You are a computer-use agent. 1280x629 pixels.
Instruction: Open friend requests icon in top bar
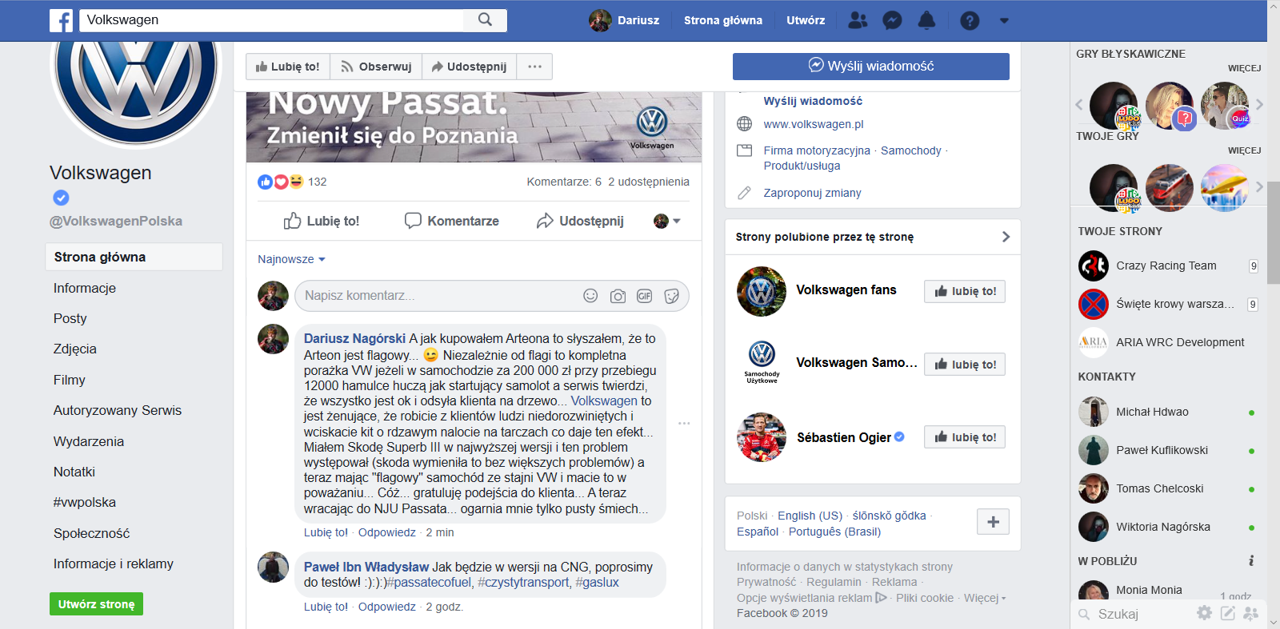coord(857,20)
